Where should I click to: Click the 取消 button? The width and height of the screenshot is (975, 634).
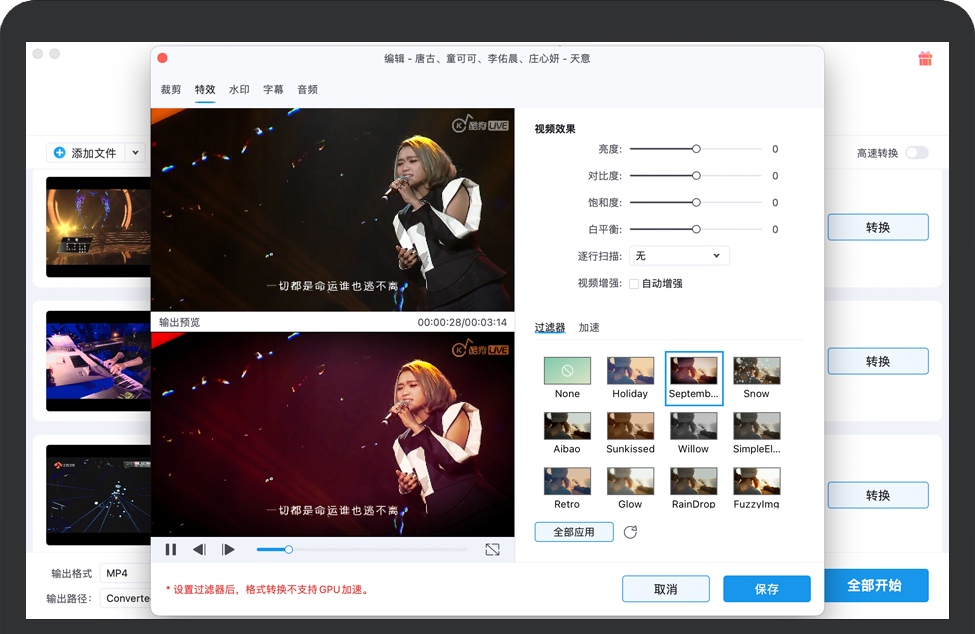pyautogui.click(x=666, y=589)
